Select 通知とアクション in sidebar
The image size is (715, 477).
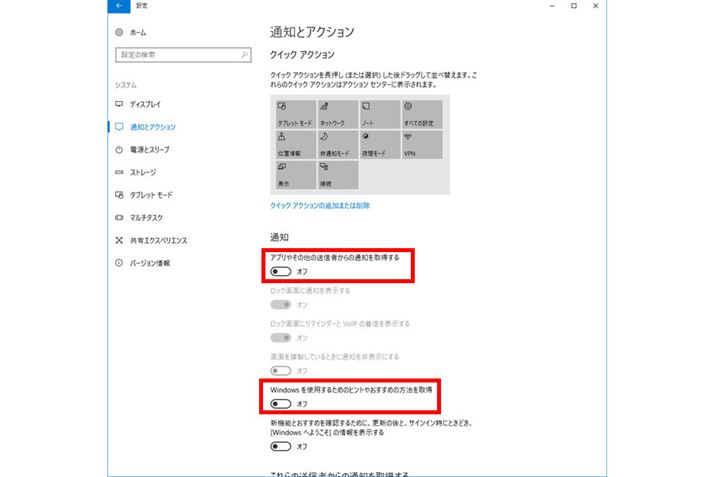point(153,127)
